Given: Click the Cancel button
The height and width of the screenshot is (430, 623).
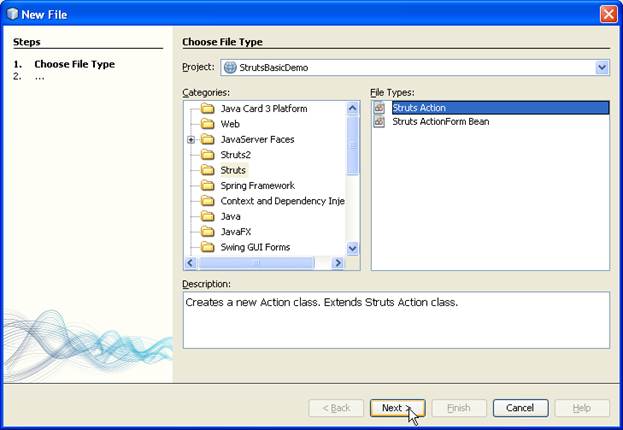Looking at the screenshot, I should (x=520, y=408).
